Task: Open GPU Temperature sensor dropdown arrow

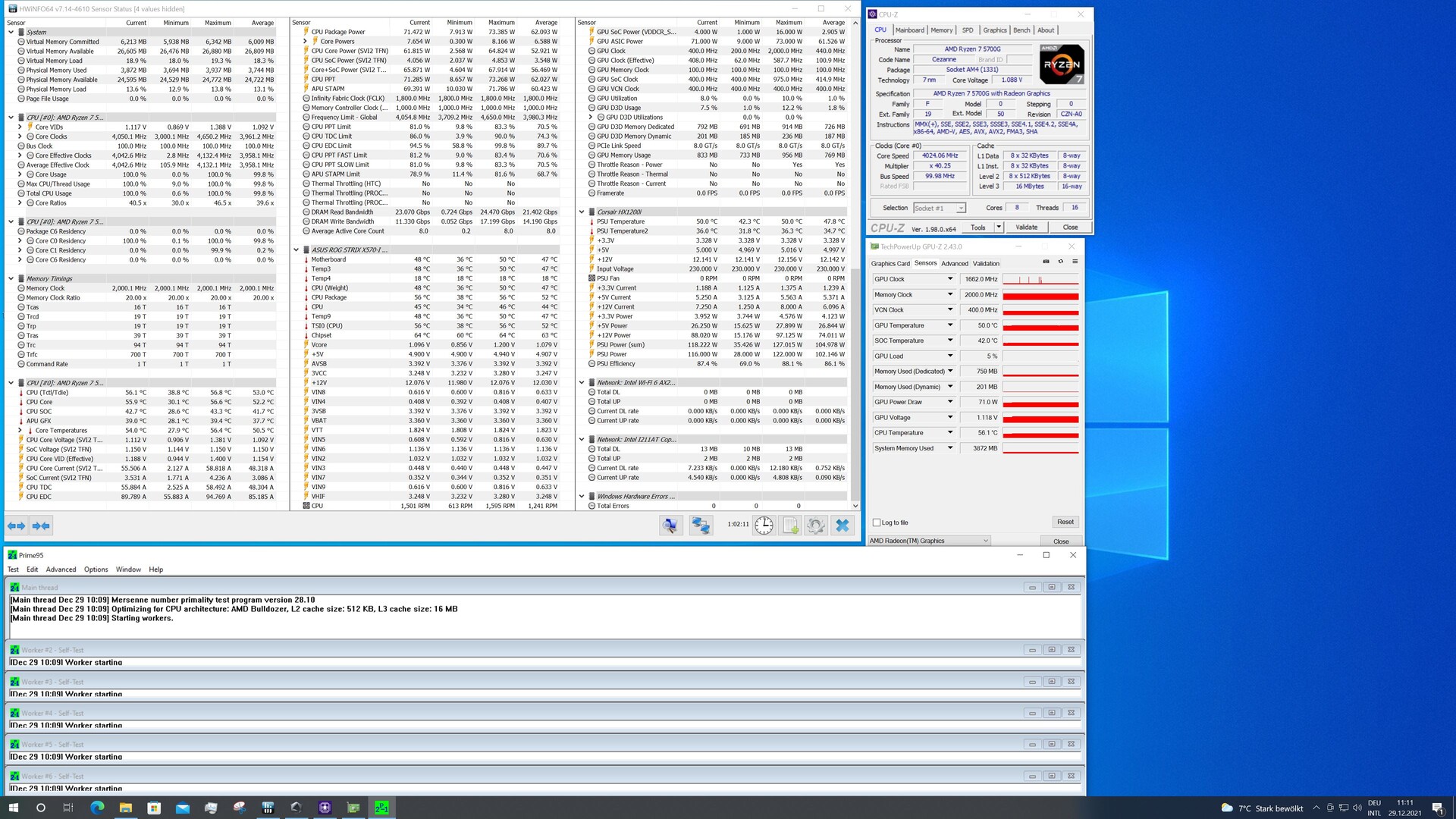Action: (x=949, y=325)
